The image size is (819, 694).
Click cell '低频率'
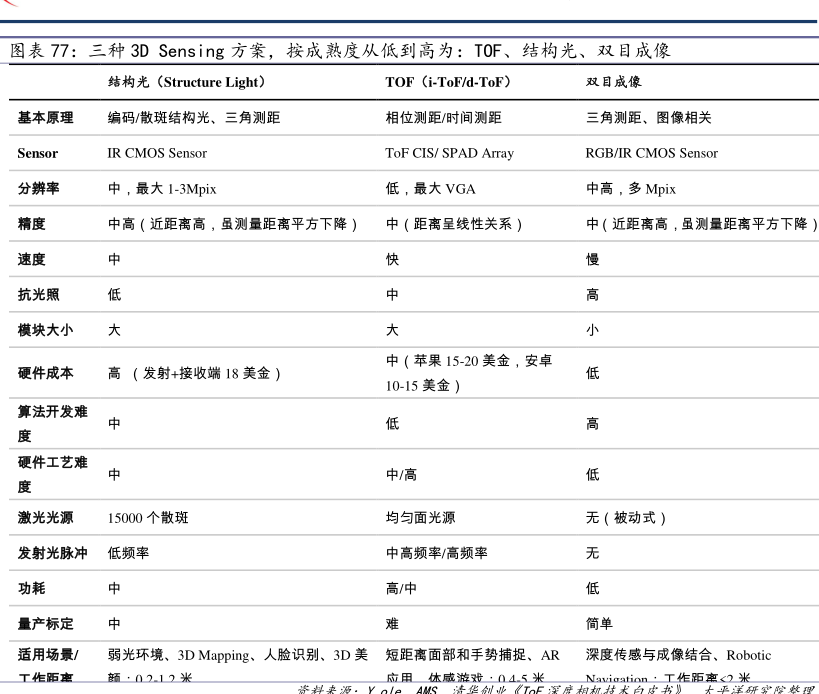pos(128,553)
